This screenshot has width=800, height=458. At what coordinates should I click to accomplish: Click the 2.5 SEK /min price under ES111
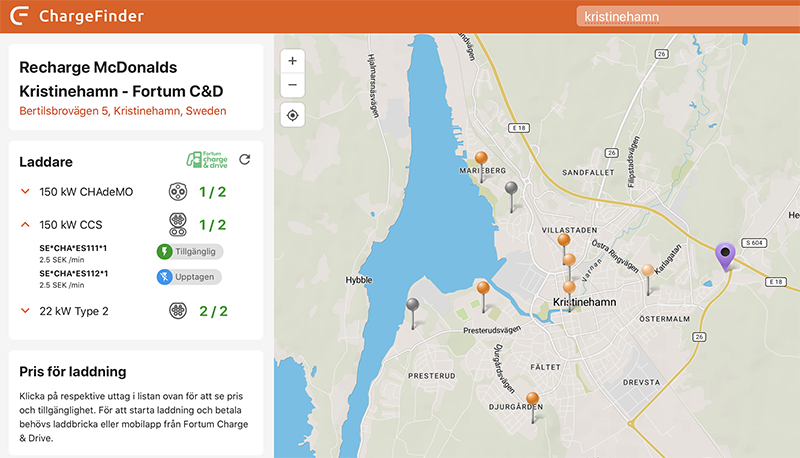(62, 260)
